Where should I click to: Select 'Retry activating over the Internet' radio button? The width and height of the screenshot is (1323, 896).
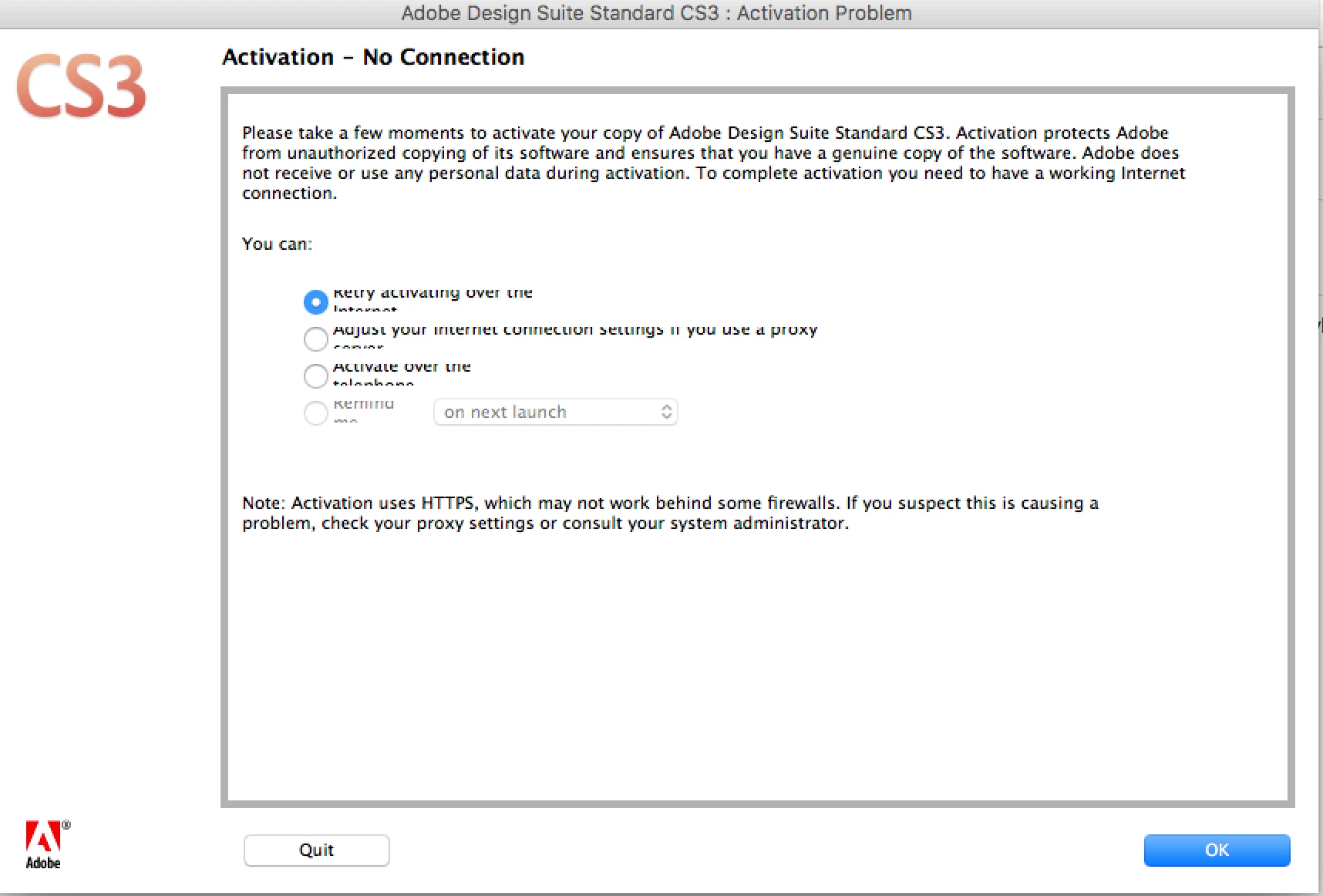click(x=315, y=301)
